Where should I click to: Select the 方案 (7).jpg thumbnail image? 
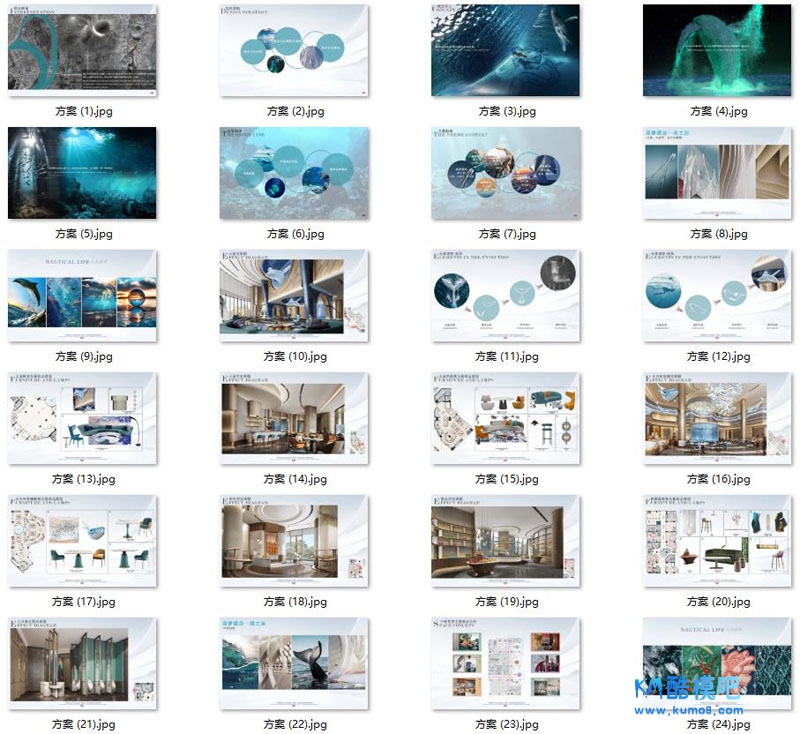[506, 173]
